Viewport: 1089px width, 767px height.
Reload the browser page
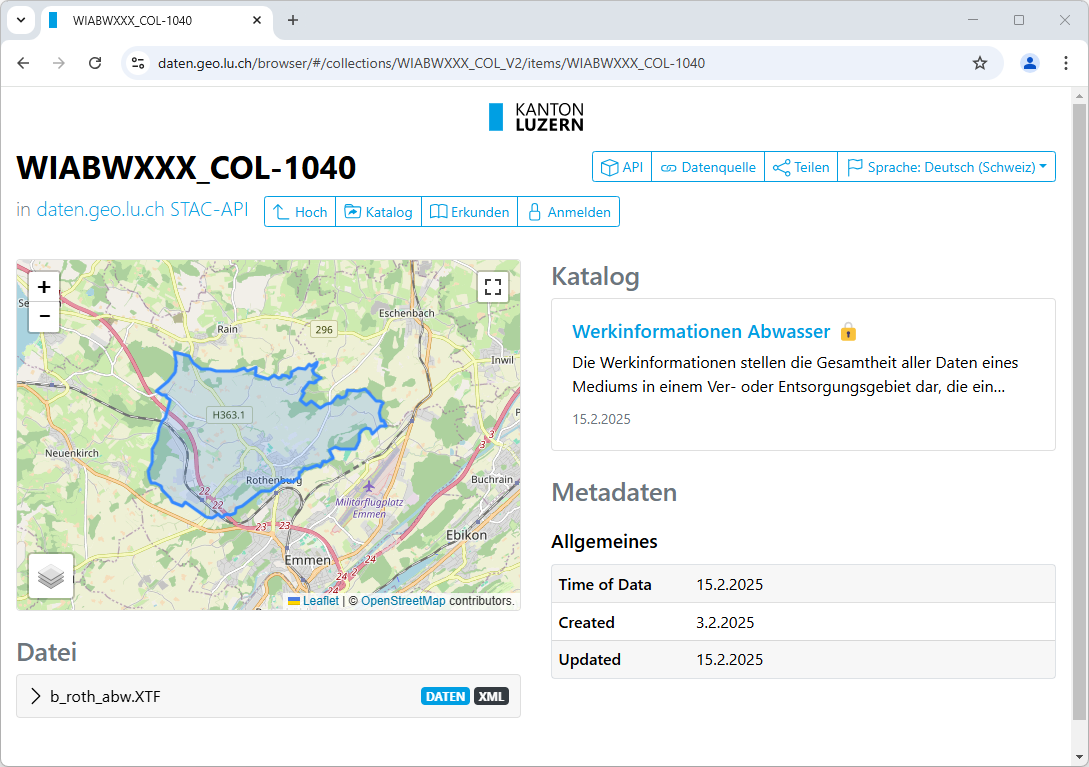click(x=95, y=63)
